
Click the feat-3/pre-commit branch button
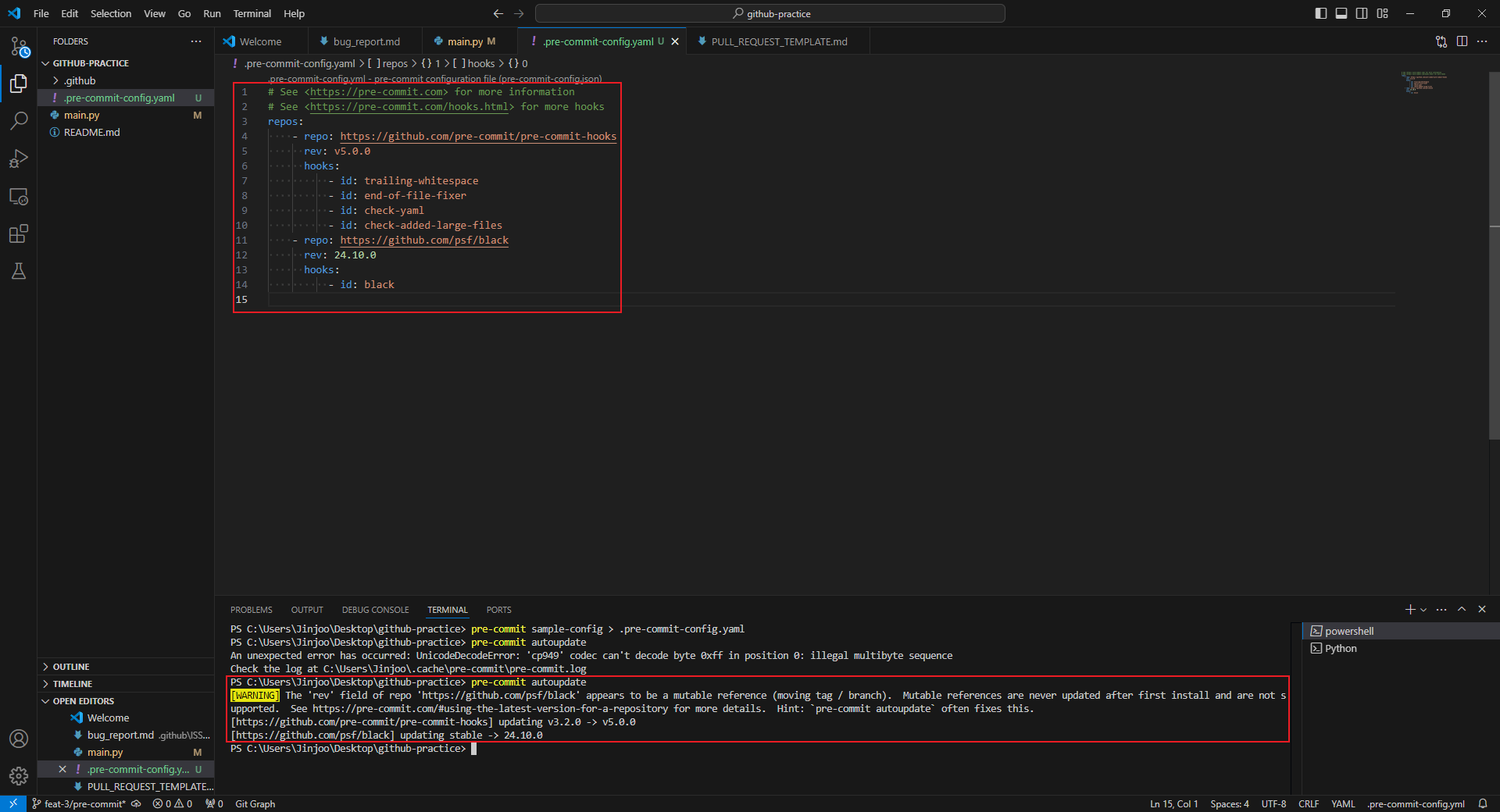[x=78, y=803]
